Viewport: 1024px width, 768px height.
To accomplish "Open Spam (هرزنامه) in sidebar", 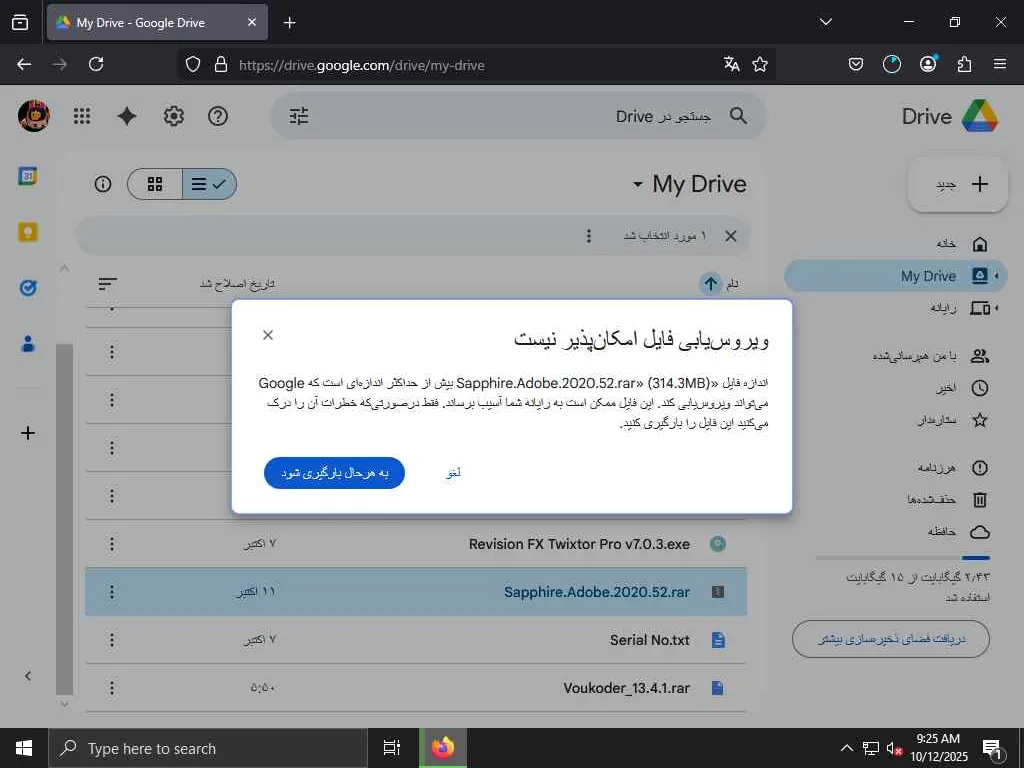I will point(896,468).
